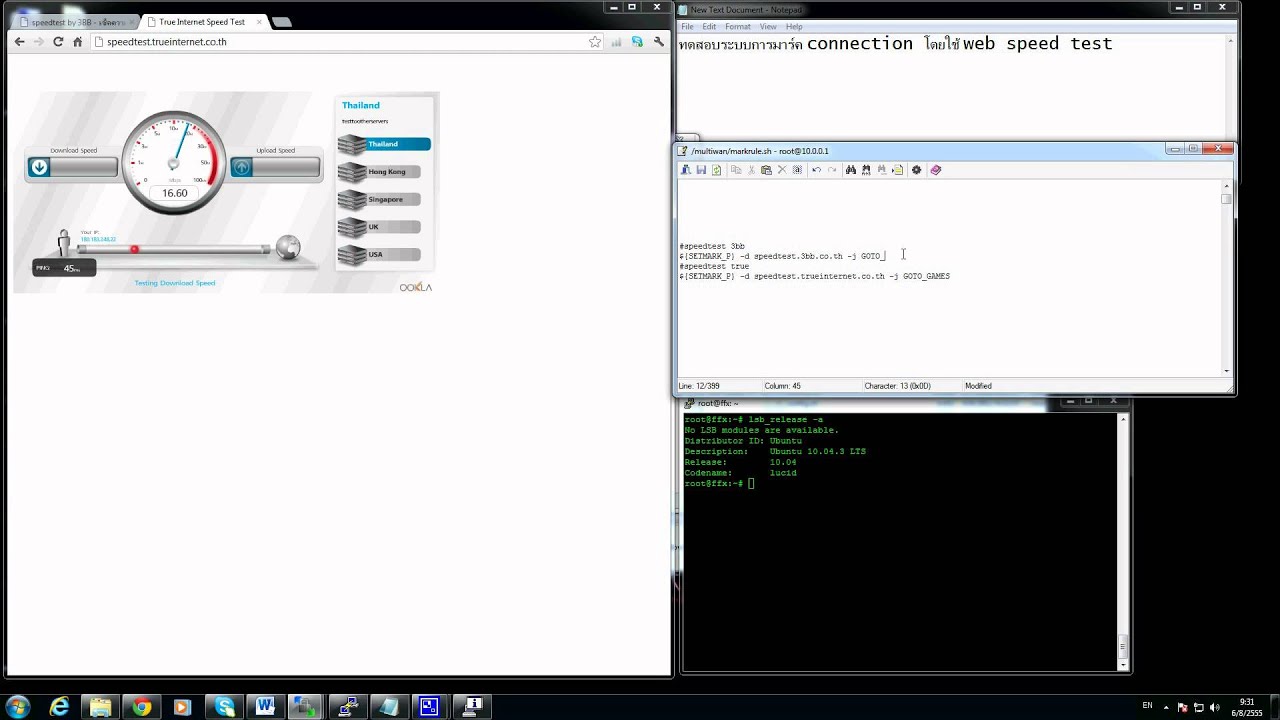Image resolution: width=1280 pixels, height=720 pixels.
Task: Click the root@ffx terminal prompt line
Action: click(x=720, y=484)
